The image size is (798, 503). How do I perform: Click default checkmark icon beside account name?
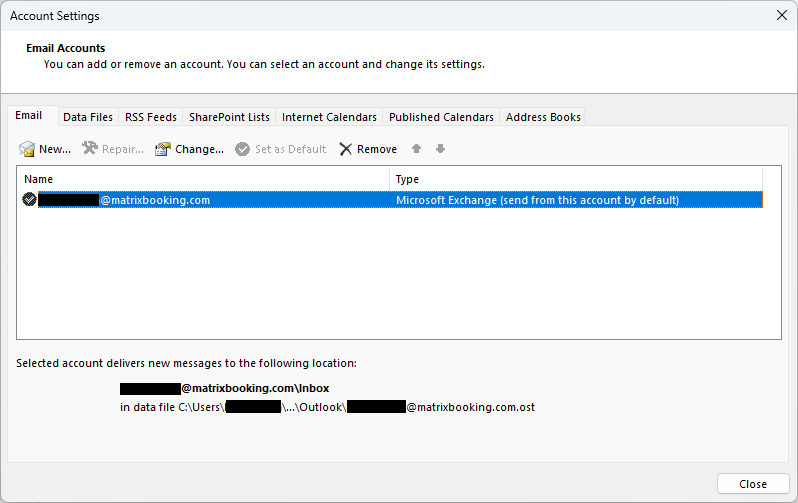tap(29, 200)
